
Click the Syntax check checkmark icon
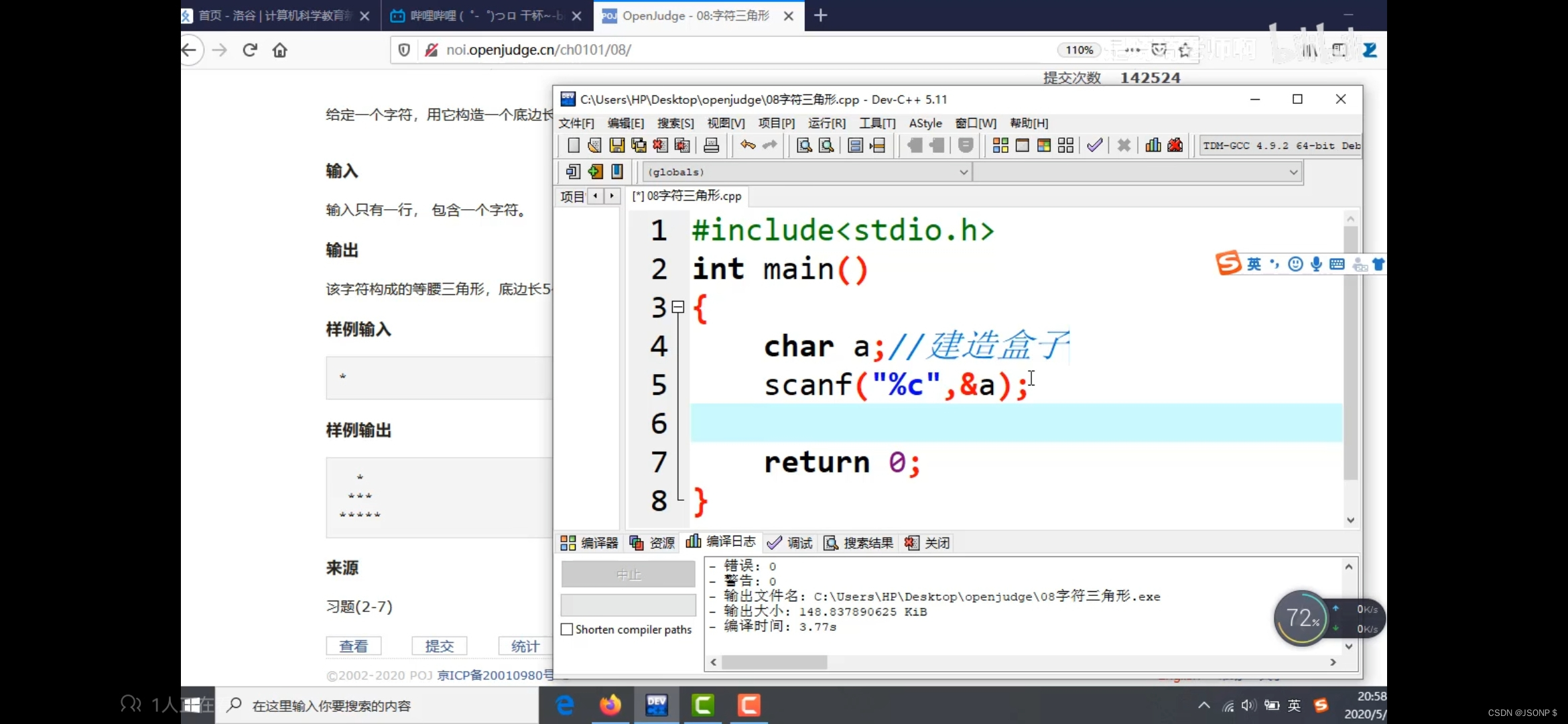point(1094,145)
